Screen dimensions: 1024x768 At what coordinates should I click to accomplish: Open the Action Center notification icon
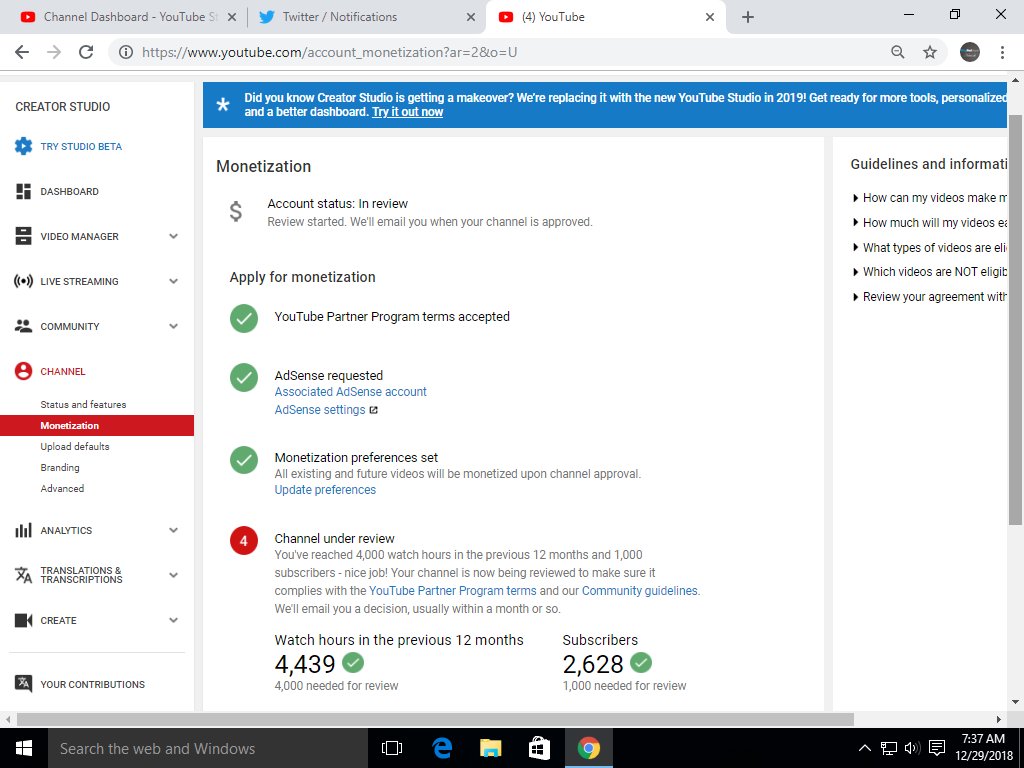[937, 748]
